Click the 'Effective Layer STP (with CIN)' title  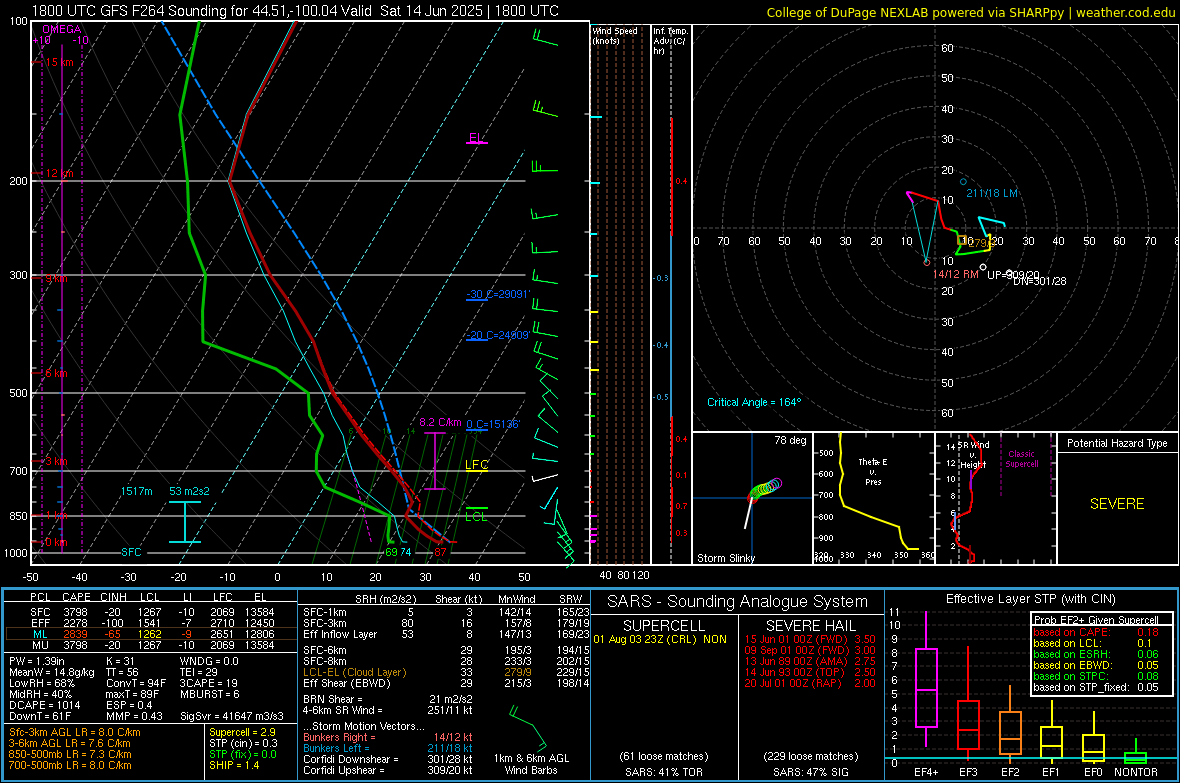click(1030, 599)
